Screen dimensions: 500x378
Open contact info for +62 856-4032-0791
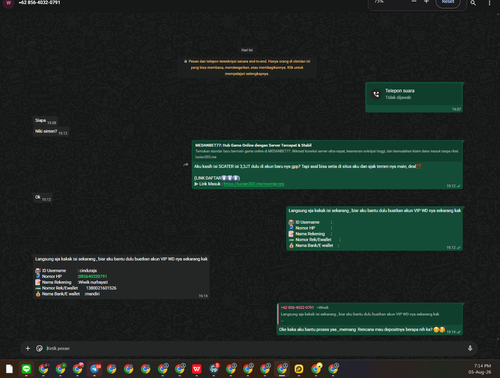pos(39,3)
